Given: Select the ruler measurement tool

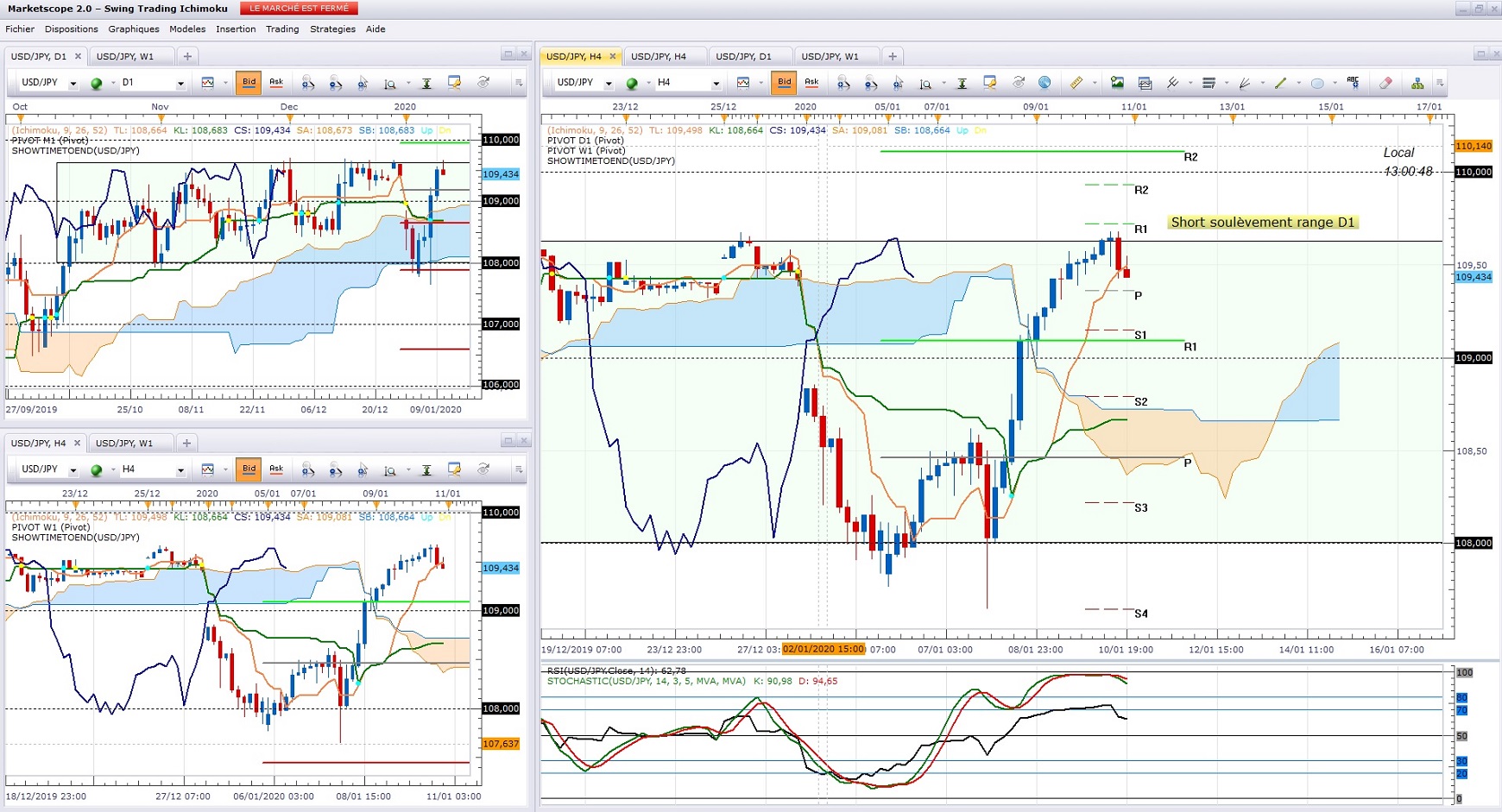Looking at the screenshot, I should click(x=1076, y=83).
